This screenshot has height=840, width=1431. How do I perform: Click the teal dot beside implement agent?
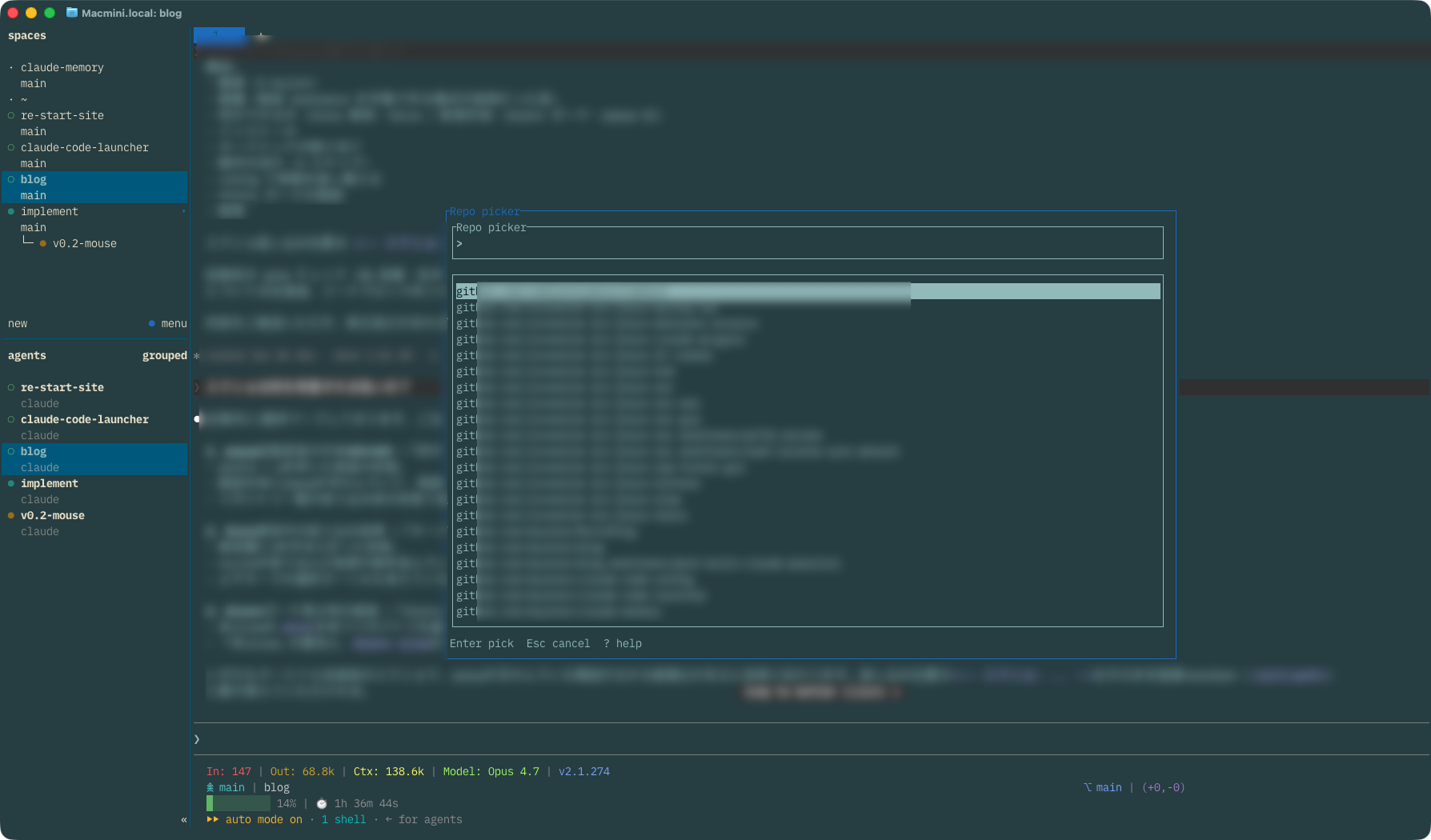point(11,483)
